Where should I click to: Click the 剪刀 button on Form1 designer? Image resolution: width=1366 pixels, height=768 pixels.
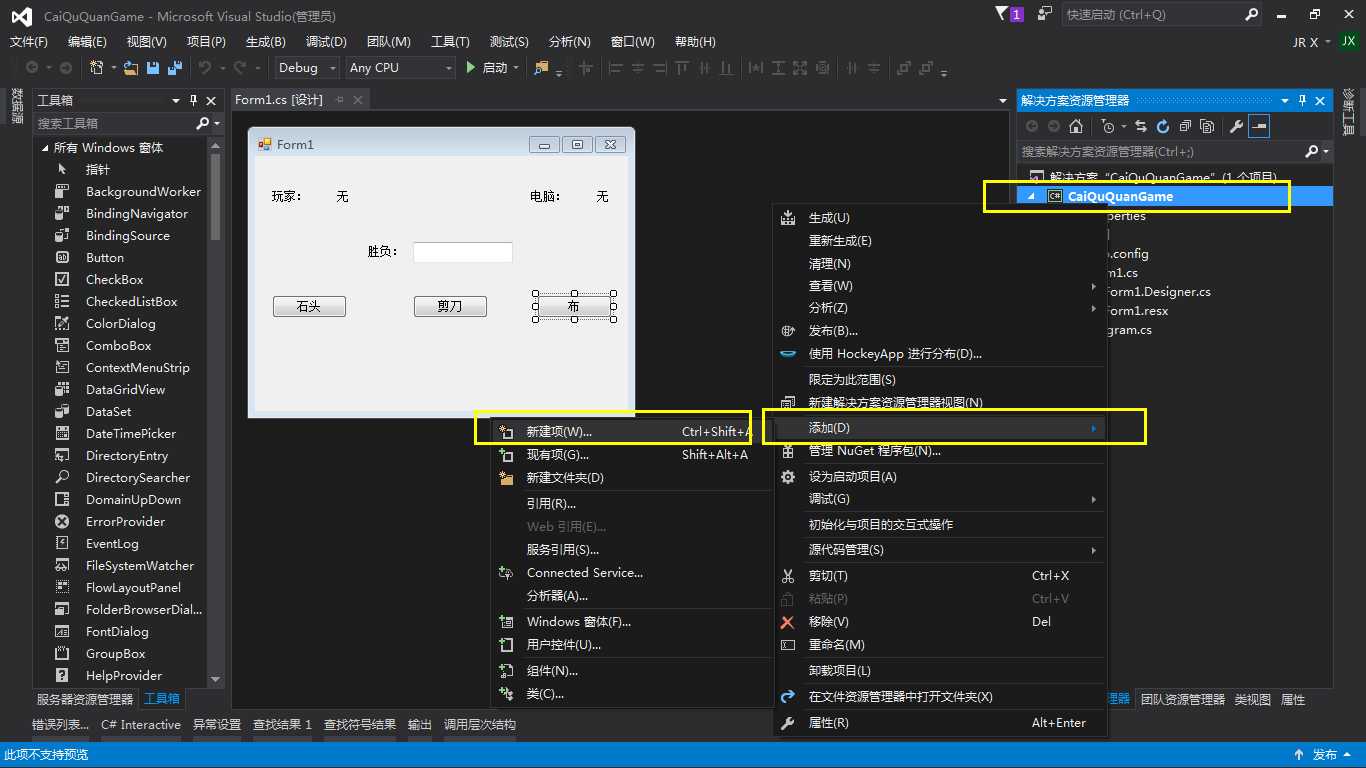(x=450, y=306)
